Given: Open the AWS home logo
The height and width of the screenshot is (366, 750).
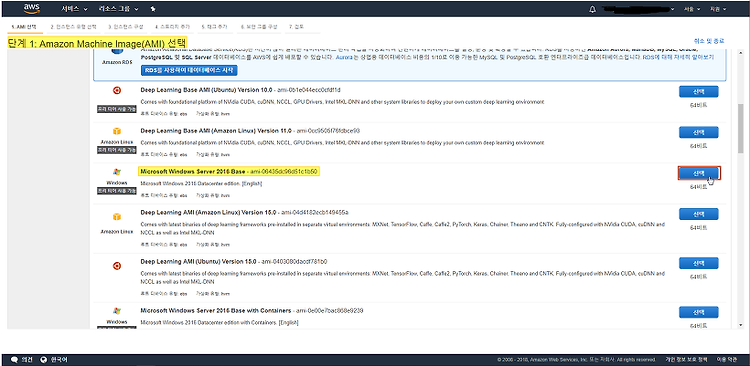Looking at the screenshot, I should coord(33,9).
